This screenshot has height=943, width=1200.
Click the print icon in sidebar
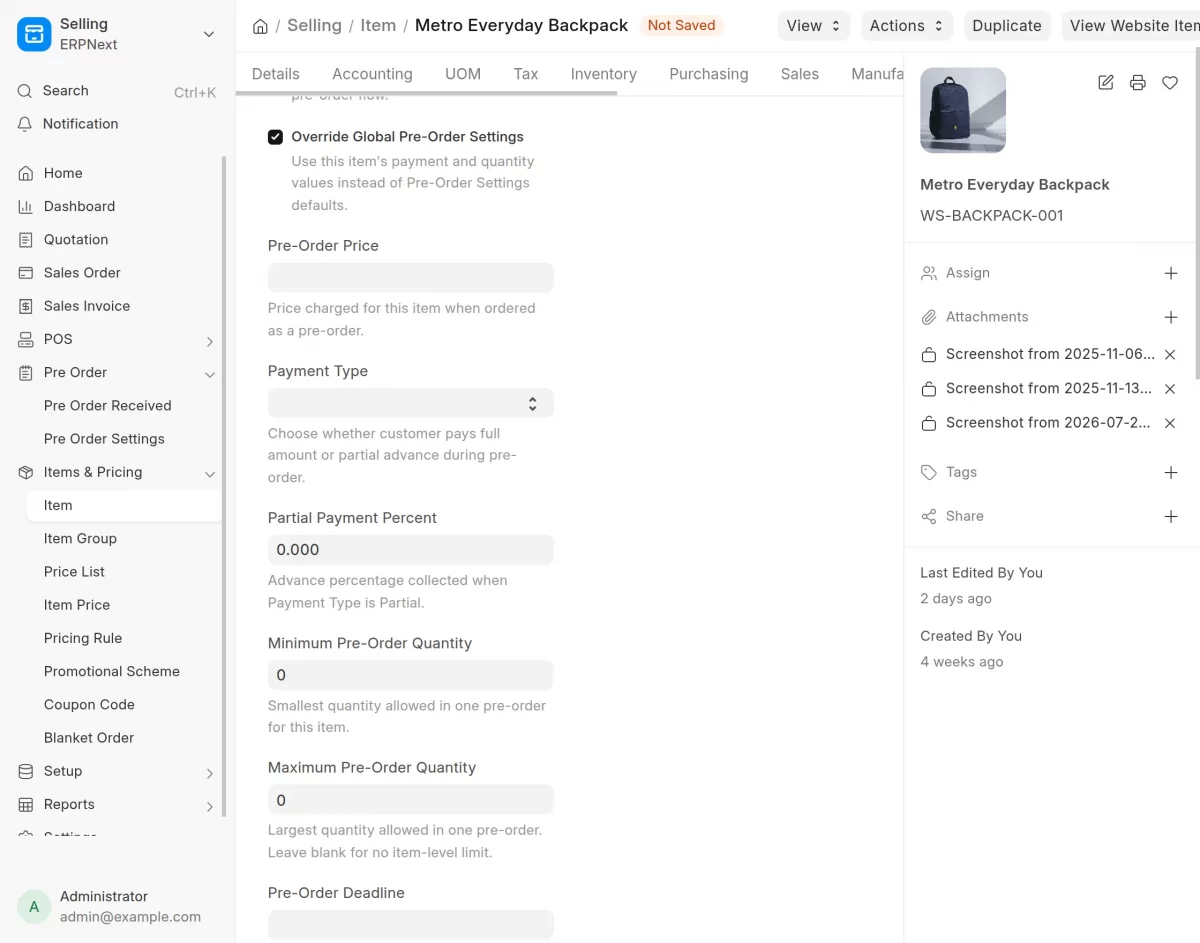pyautogui.click(x=1138, y=83)
